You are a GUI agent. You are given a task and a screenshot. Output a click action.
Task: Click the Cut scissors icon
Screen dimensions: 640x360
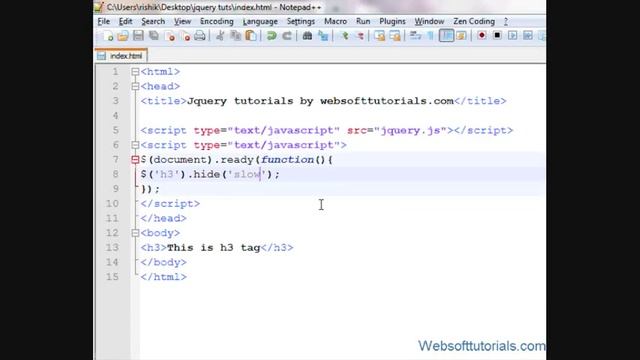point(220,36)
